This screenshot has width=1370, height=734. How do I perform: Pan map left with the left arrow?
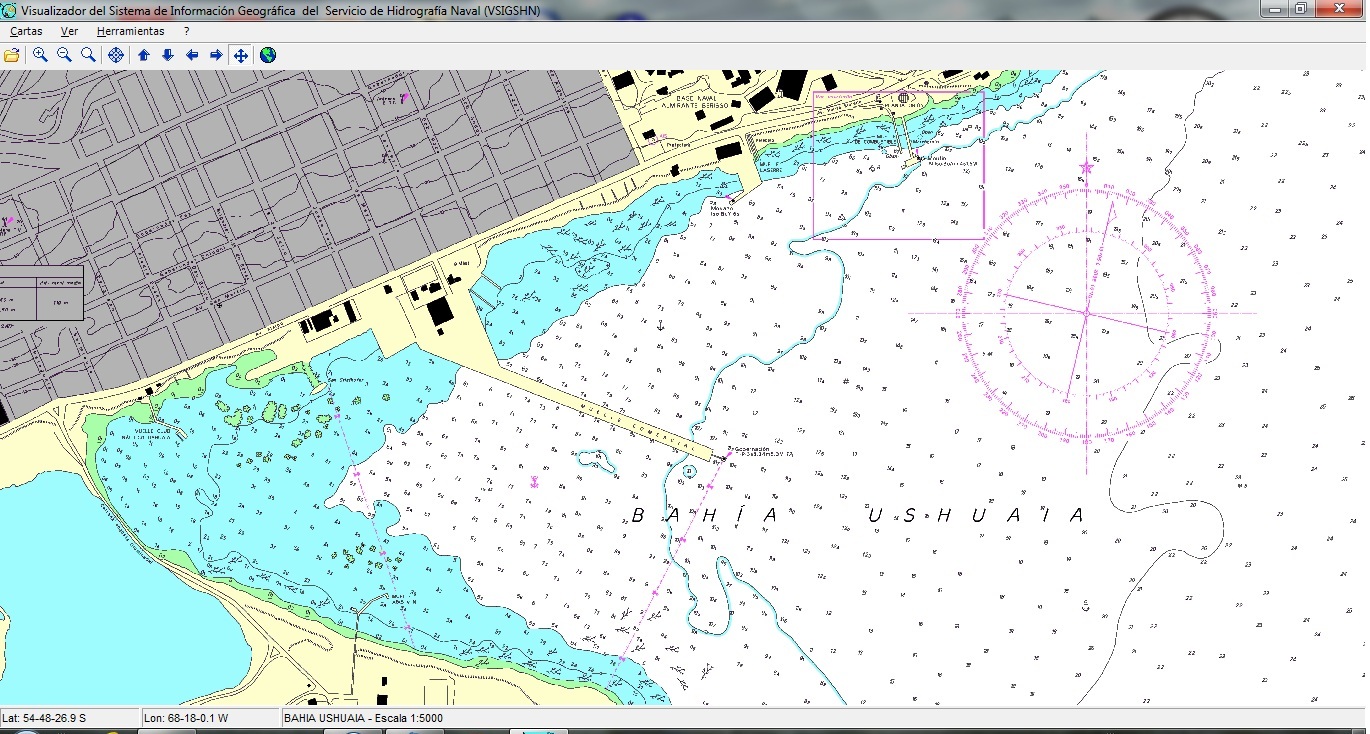pyautogui.click(x=192, y=55)
